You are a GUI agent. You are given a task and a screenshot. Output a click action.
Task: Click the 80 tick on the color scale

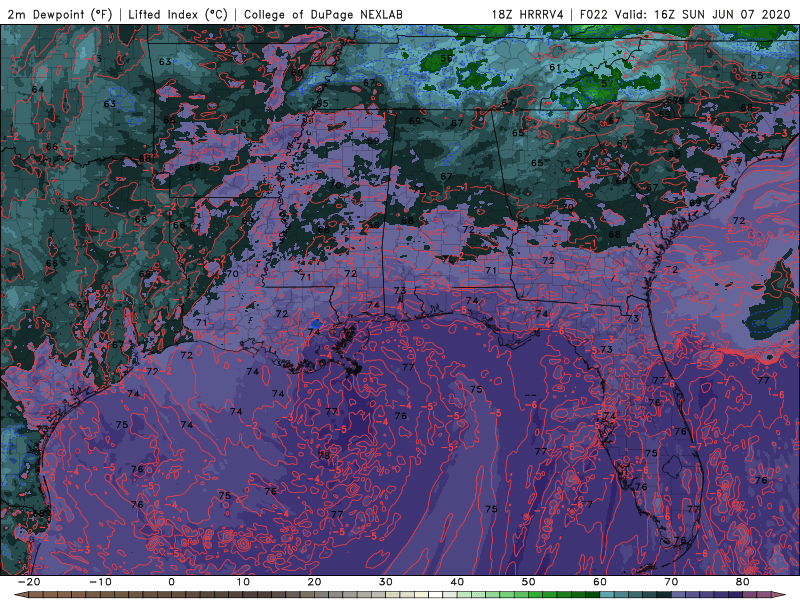(x=743, y=582)
